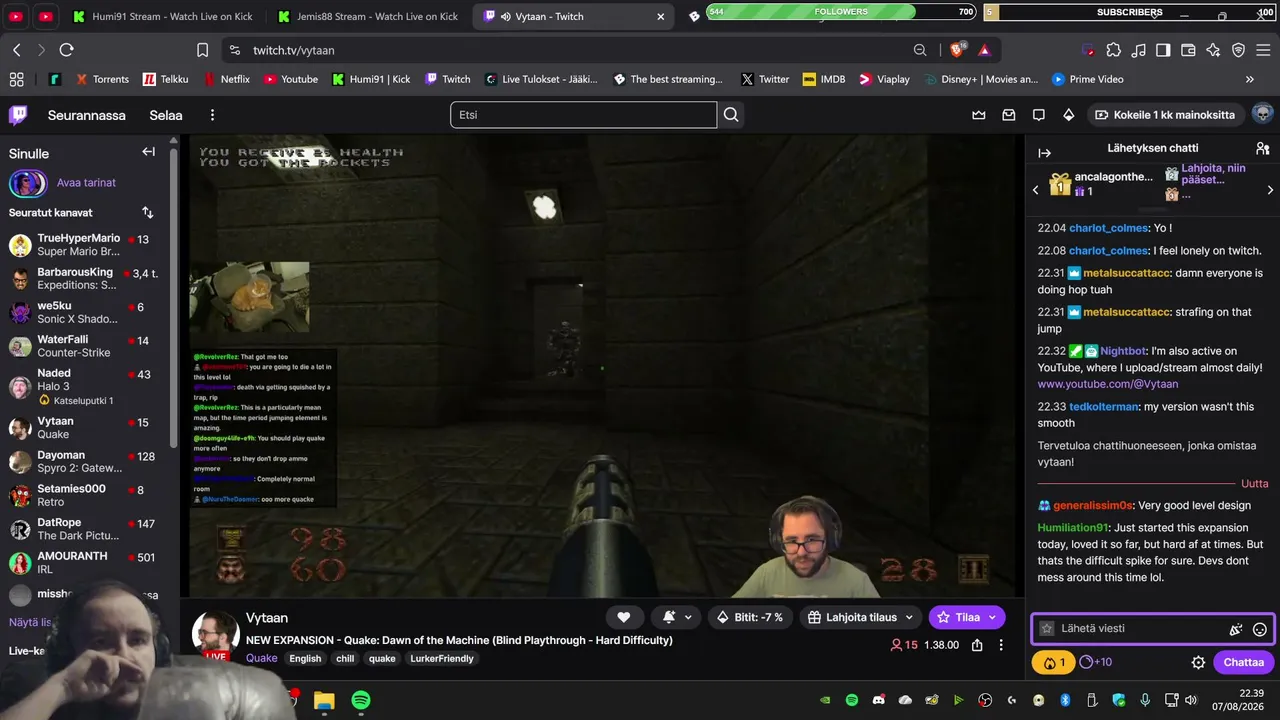Open IMDB bookmark

click(824, 79)
